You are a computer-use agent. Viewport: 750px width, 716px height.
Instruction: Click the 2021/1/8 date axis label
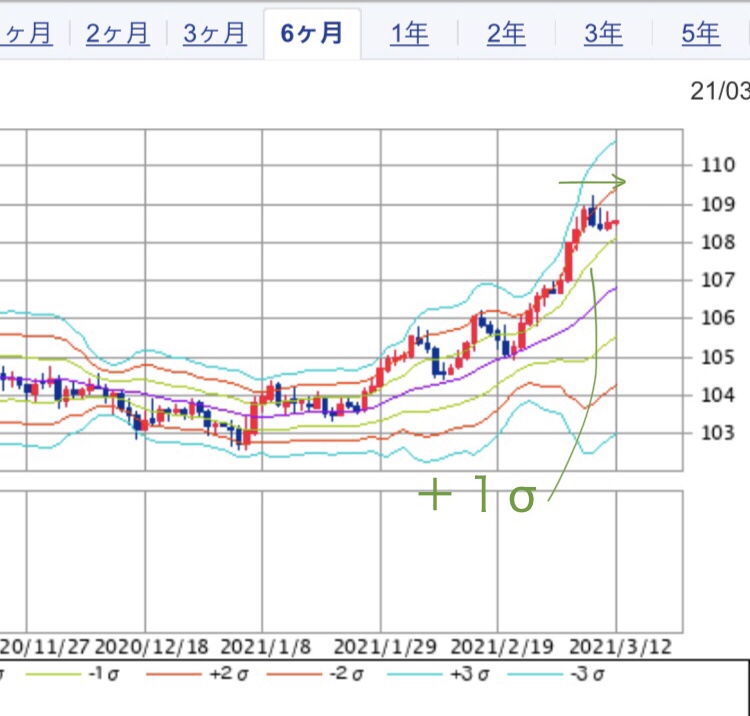(x=265, y=647)
